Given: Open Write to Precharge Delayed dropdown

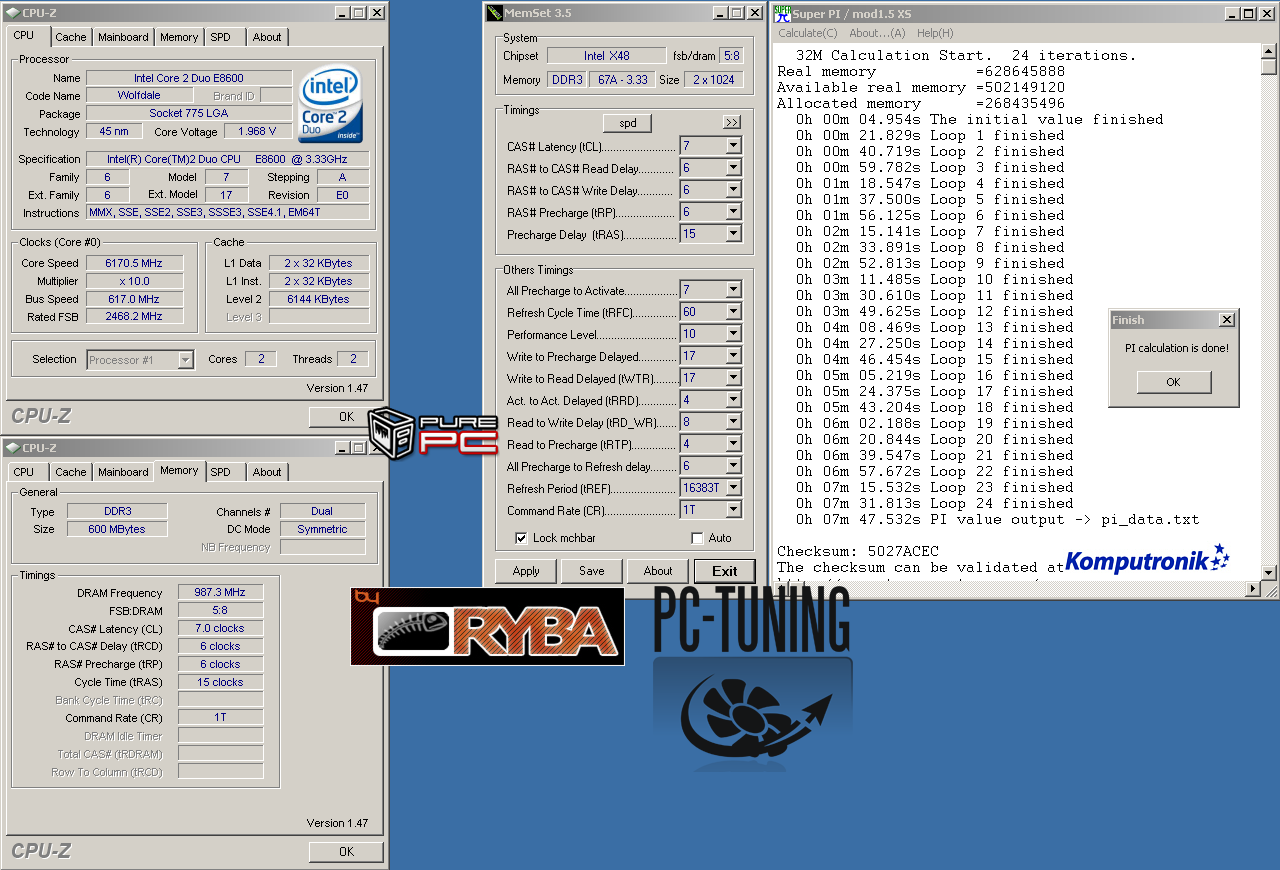Looking at the screenshot, I should 734,356.
